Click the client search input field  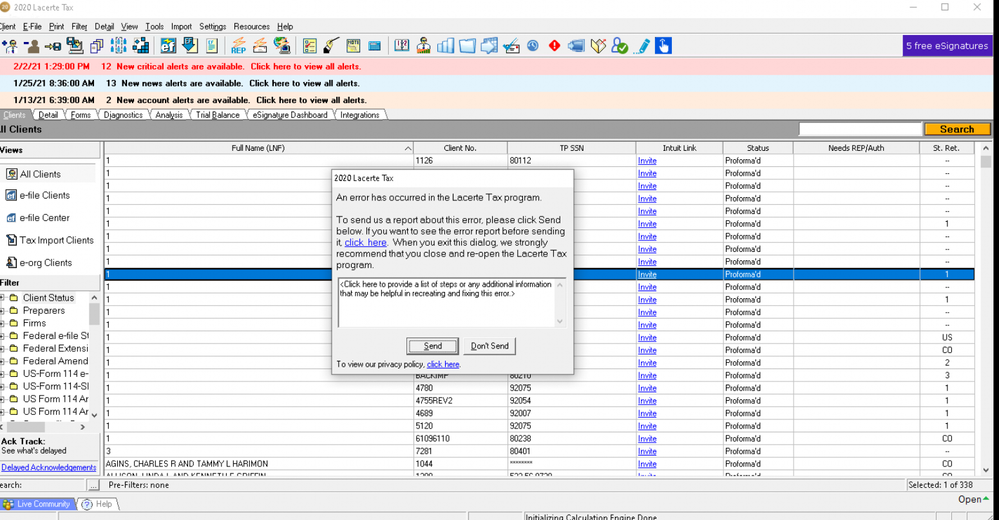coord(860,129)
